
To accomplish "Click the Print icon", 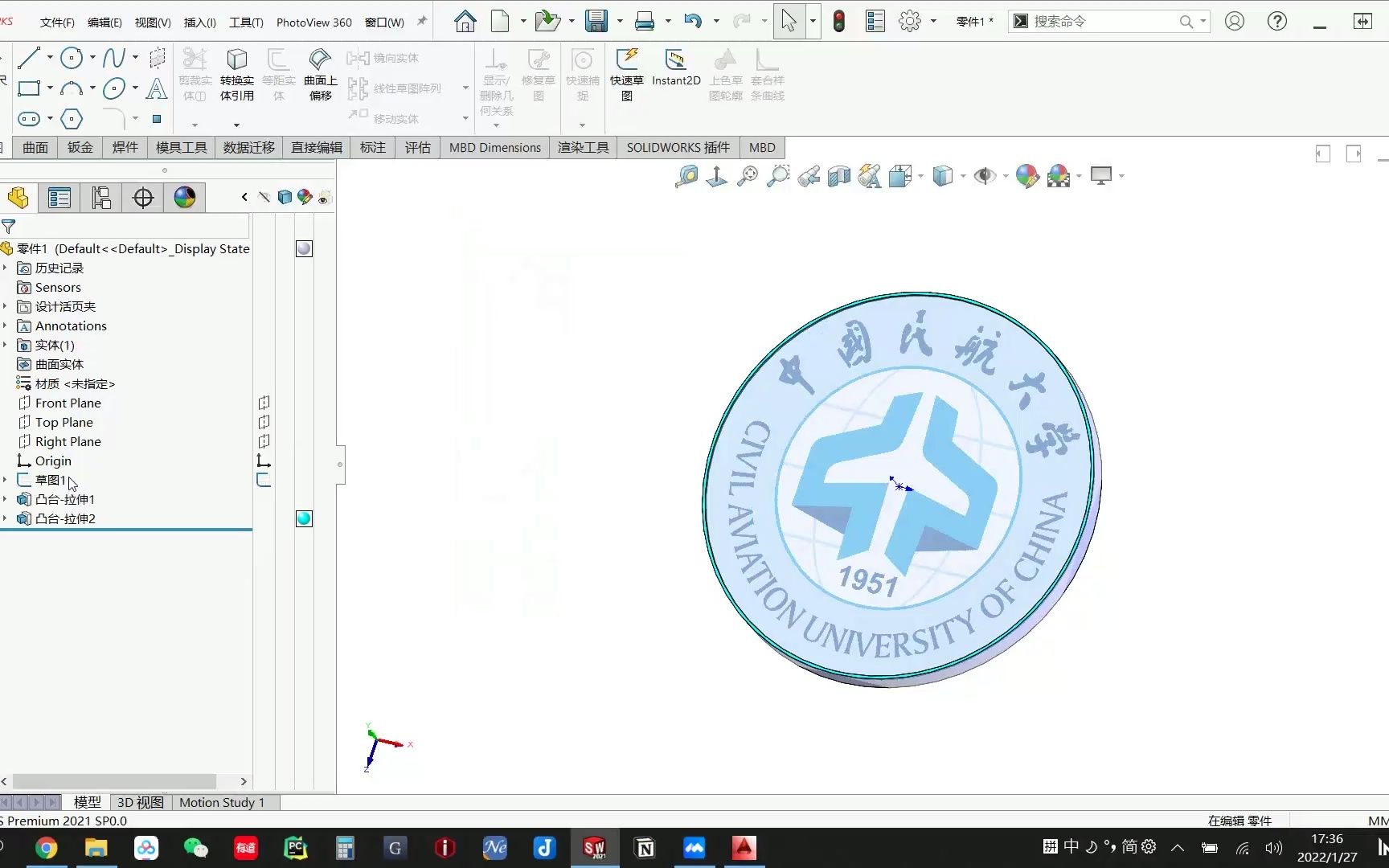I will 645,22.
